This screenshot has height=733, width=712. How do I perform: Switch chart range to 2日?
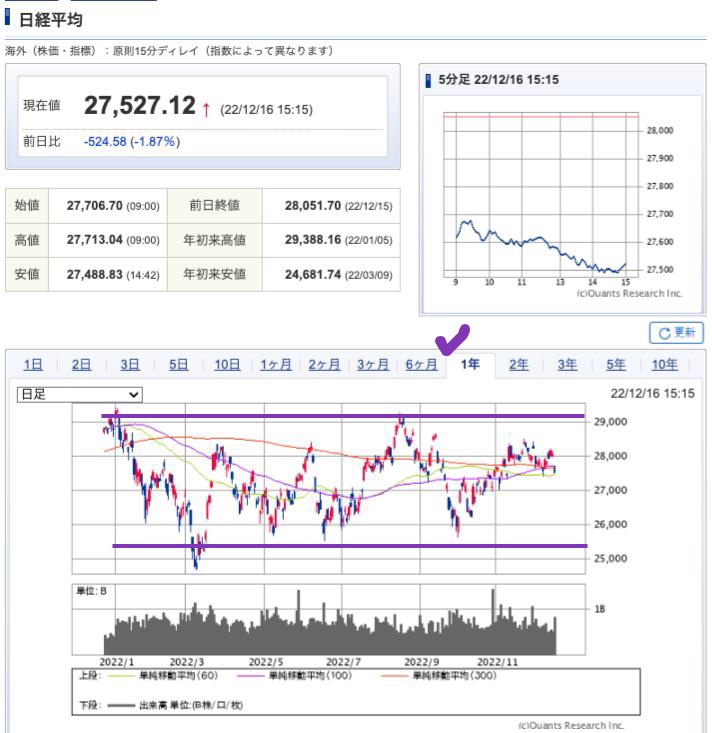click(81, 364)
